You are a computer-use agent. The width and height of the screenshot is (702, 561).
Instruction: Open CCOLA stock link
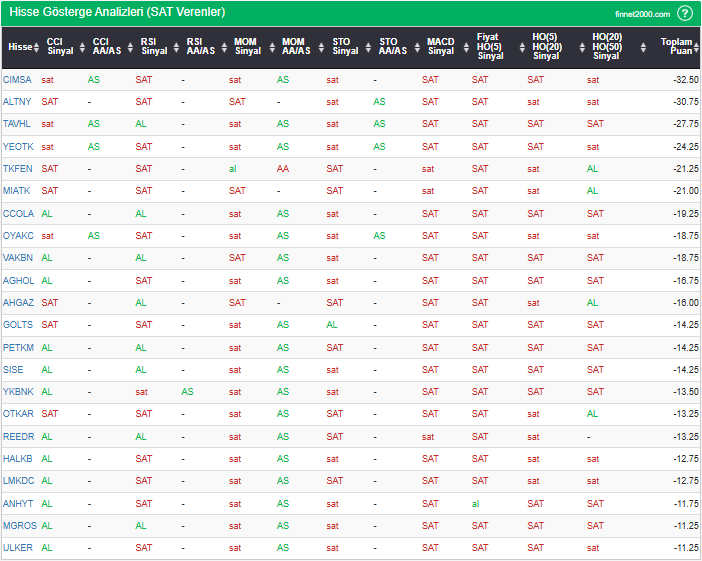[18, 214]
